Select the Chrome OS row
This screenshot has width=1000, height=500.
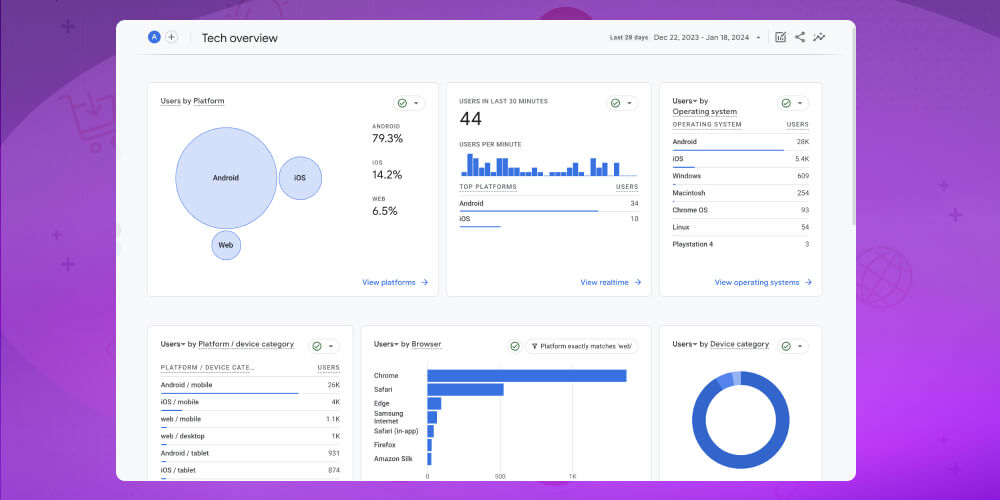740,210
